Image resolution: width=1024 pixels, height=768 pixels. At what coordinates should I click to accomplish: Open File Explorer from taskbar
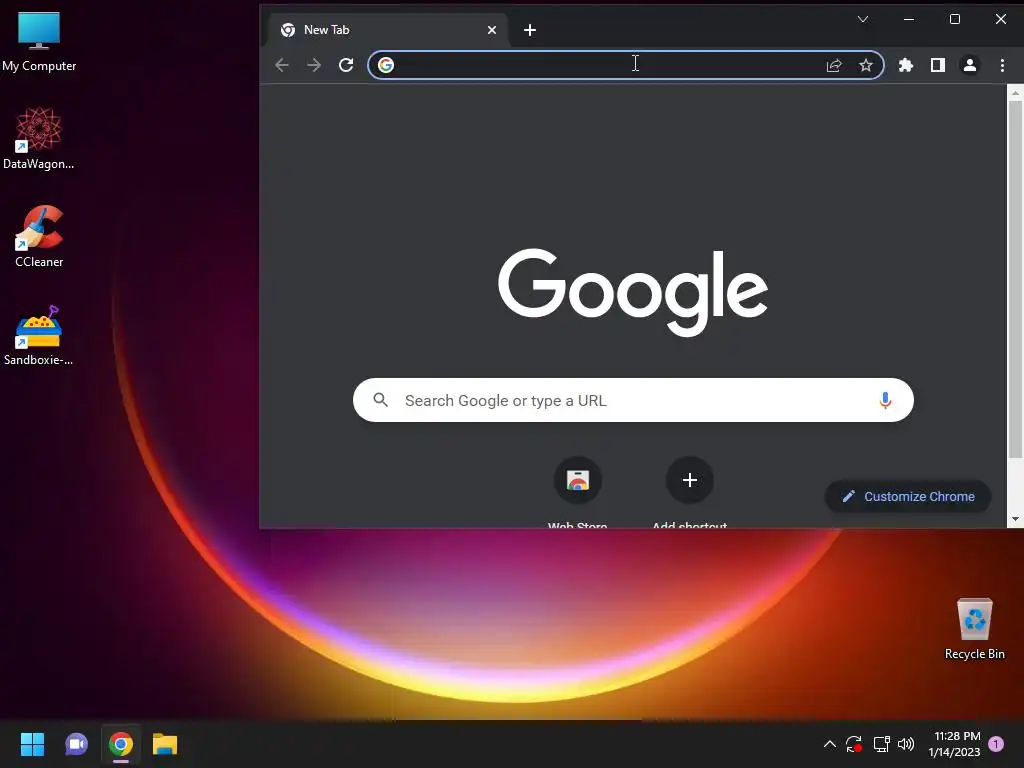click(165, 744)
